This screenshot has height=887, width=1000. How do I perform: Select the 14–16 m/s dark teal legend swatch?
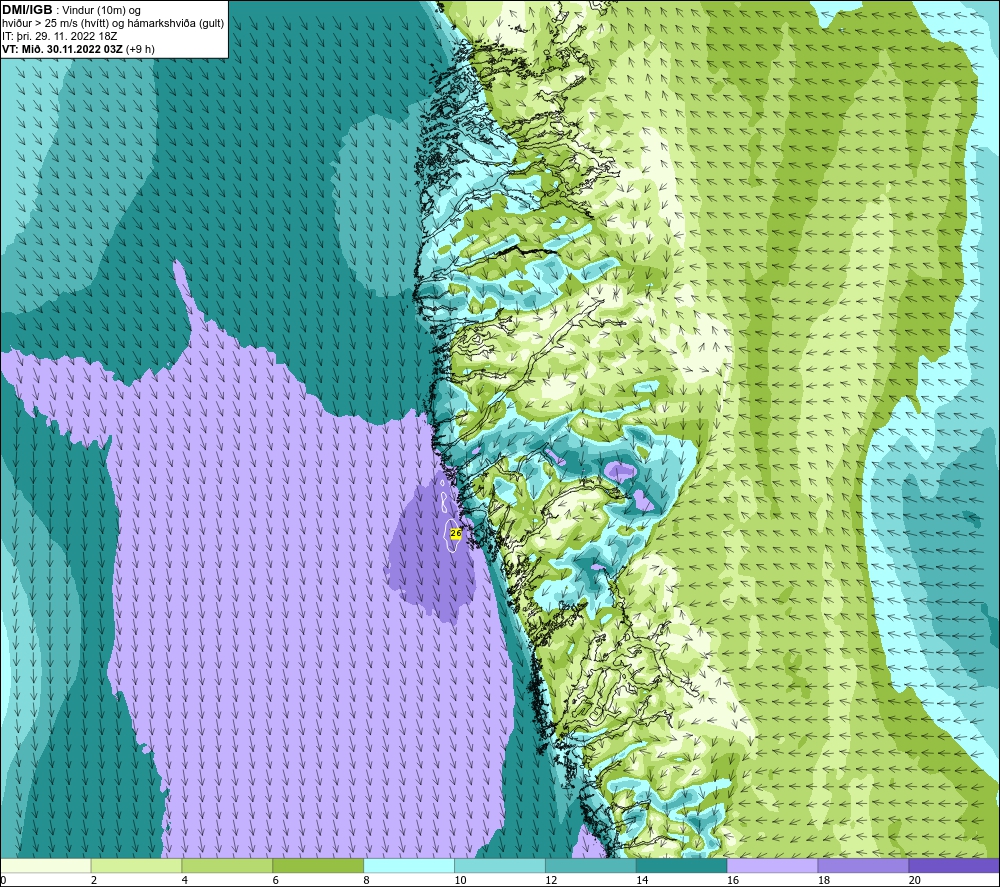point(682,866)
